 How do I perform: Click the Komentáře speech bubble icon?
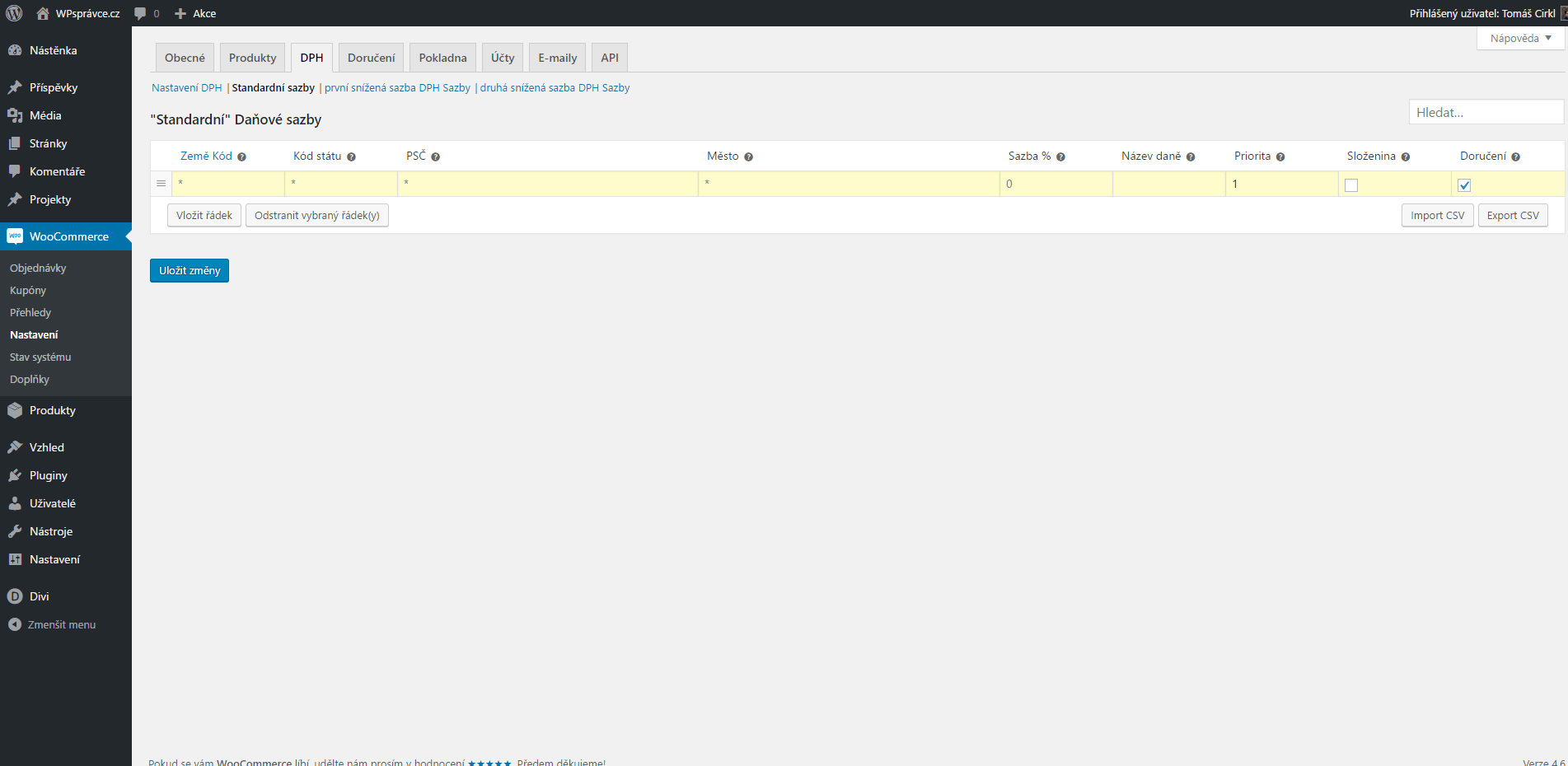coord(15,171)
